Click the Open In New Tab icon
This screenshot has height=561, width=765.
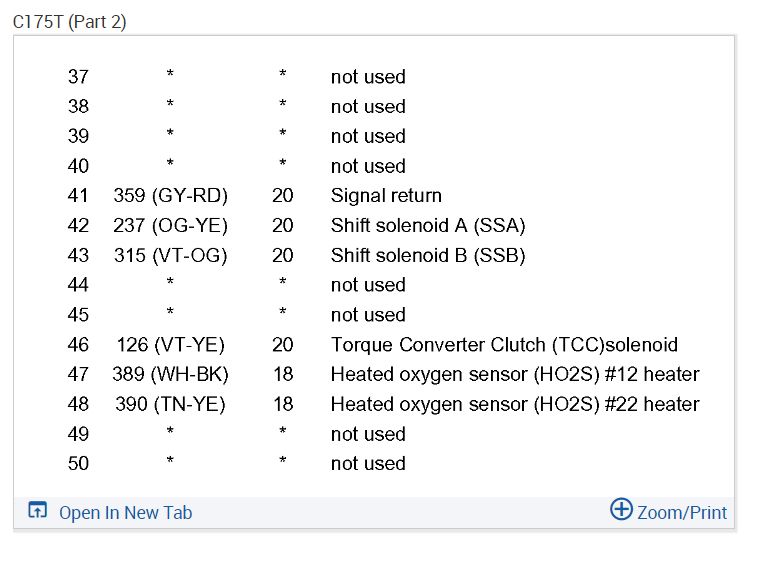(x=37, y=511)
